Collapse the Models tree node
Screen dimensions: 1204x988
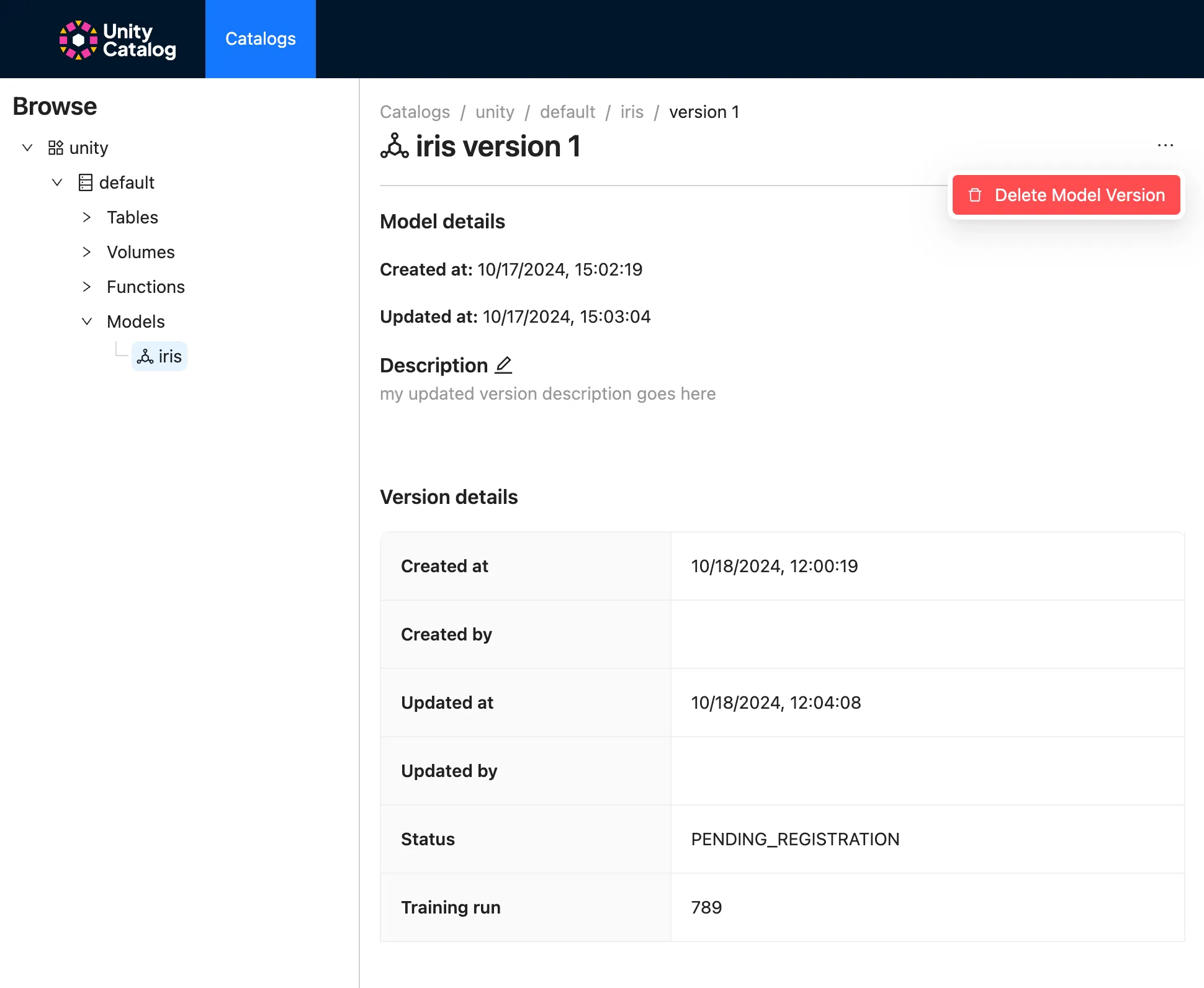click(x=87, y=321)
